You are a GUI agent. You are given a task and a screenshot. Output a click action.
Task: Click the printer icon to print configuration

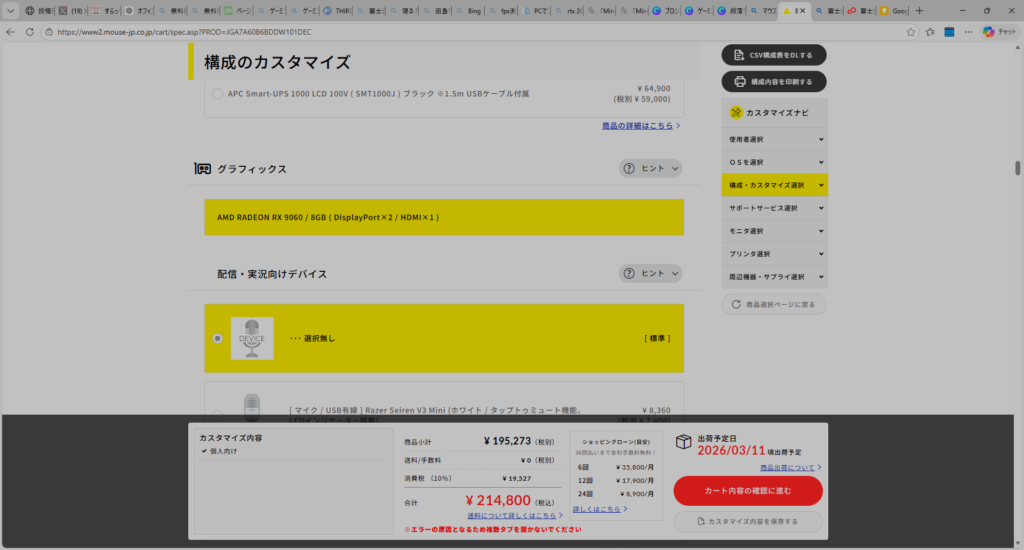[x=740, y=81]
